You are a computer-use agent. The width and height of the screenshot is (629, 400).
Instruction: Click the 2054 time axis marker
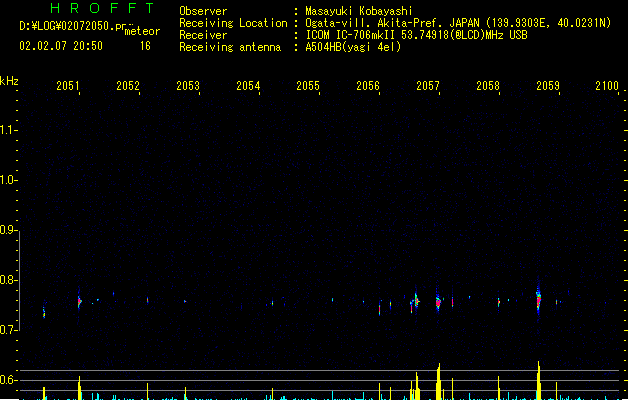pyautogui.click(x=248, y=86)
